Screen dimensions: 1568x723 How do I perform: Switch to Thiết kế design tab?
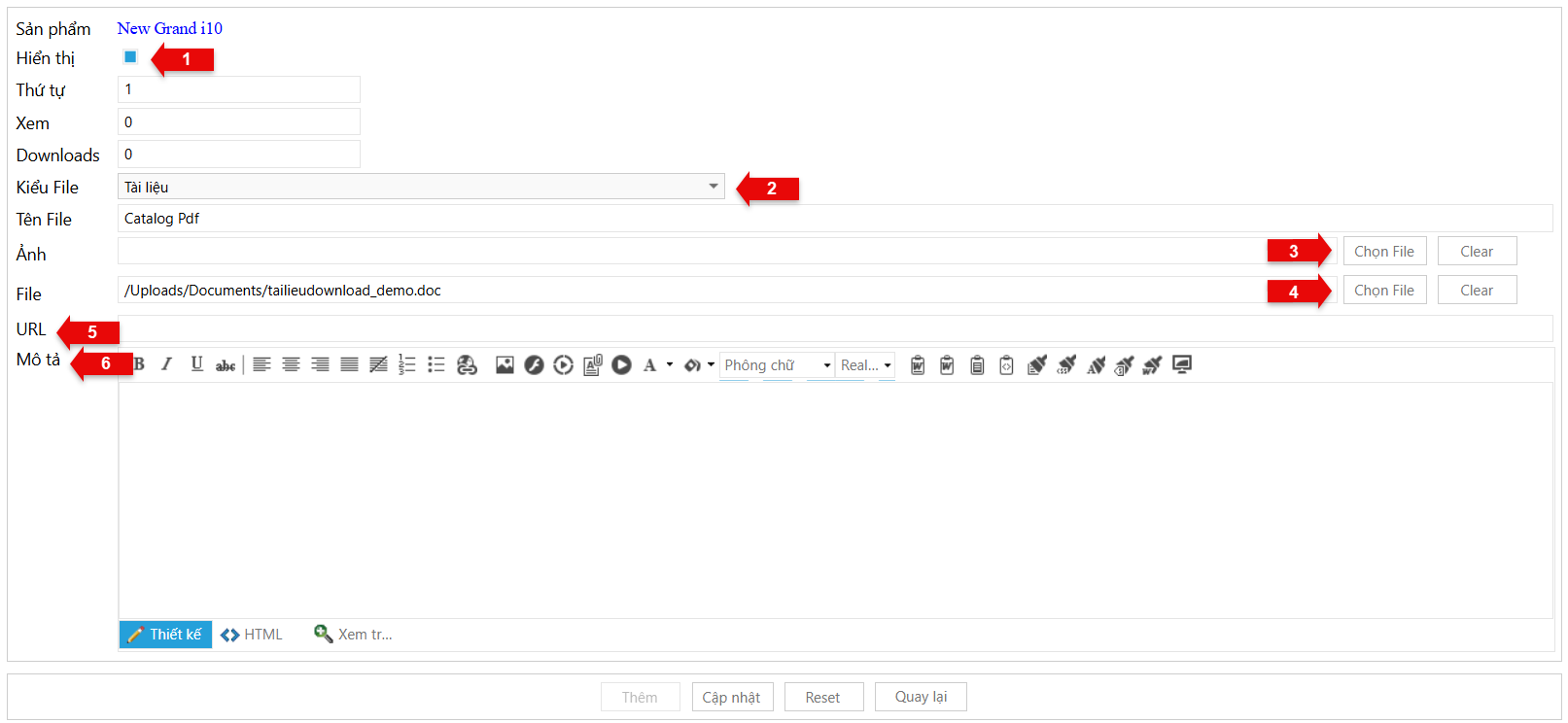(x=165, y=635)
